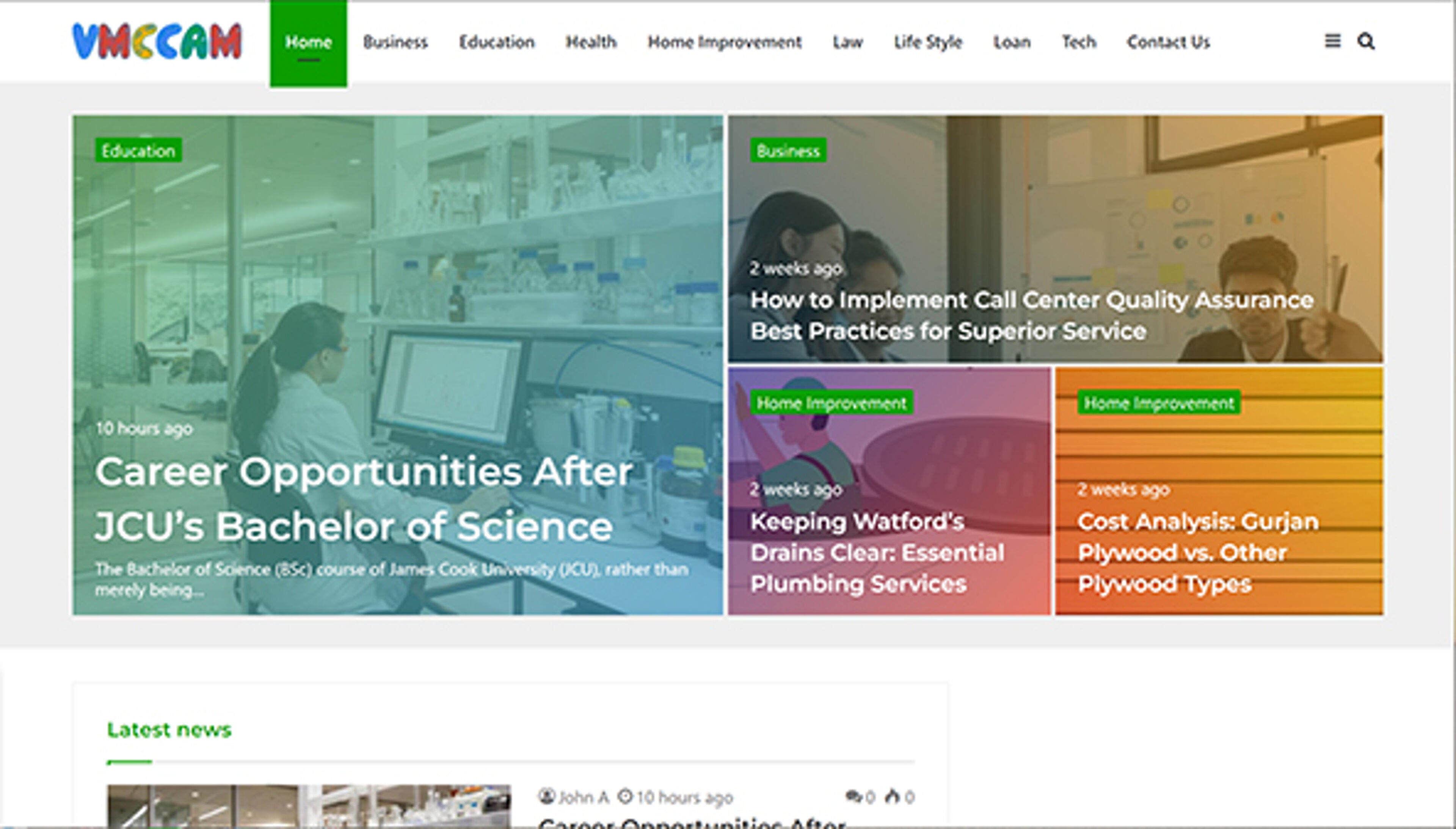1456x829 pixels.
Task: Click the flame views icon
Action: tap(893, 796)
